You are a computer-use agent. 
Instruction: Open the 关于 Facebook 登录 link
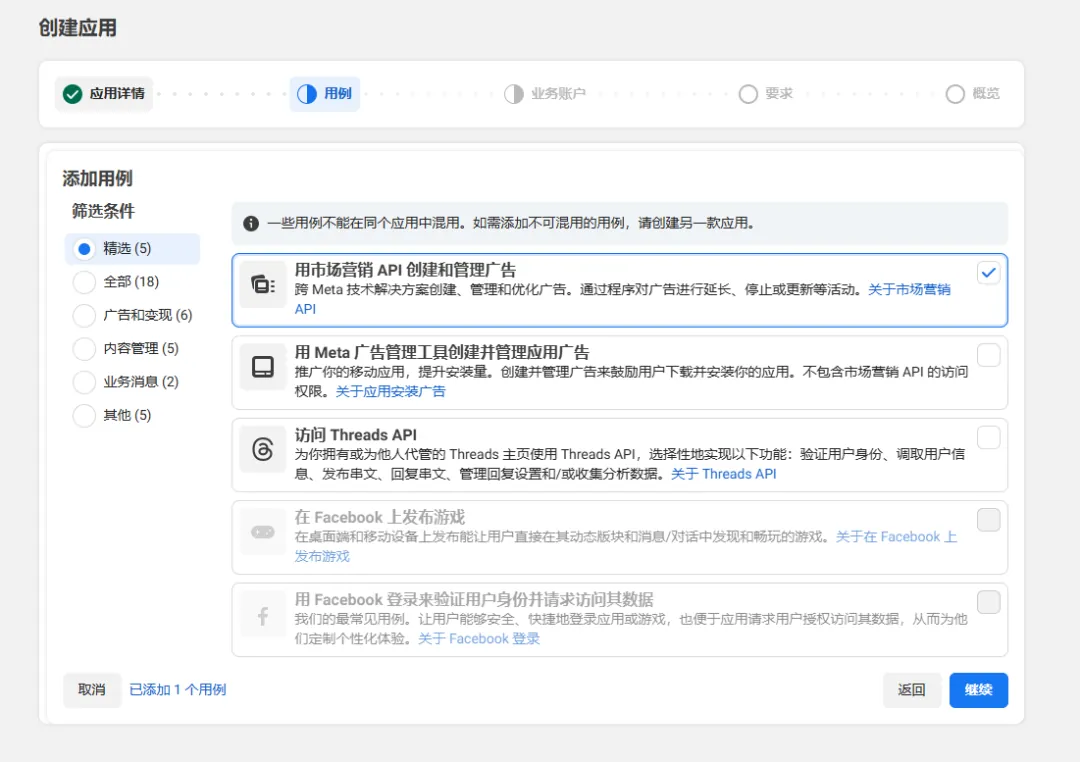(x=479, y=639)
